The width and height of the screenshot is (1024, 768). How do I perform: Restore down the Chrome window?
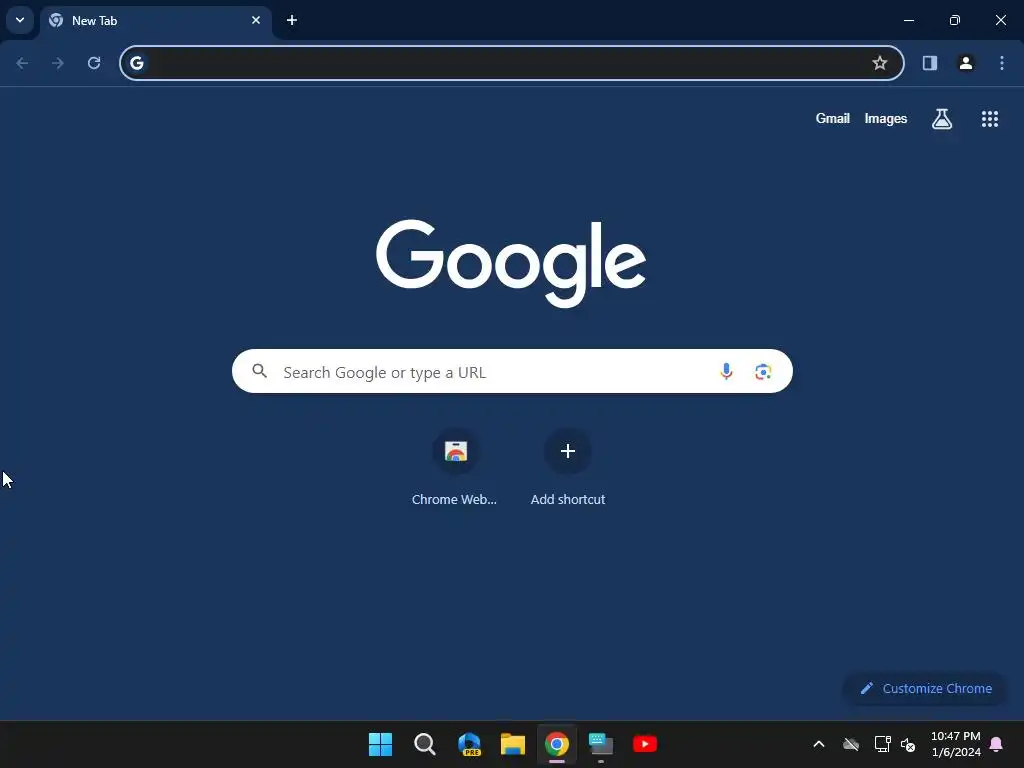coord(955,20)
